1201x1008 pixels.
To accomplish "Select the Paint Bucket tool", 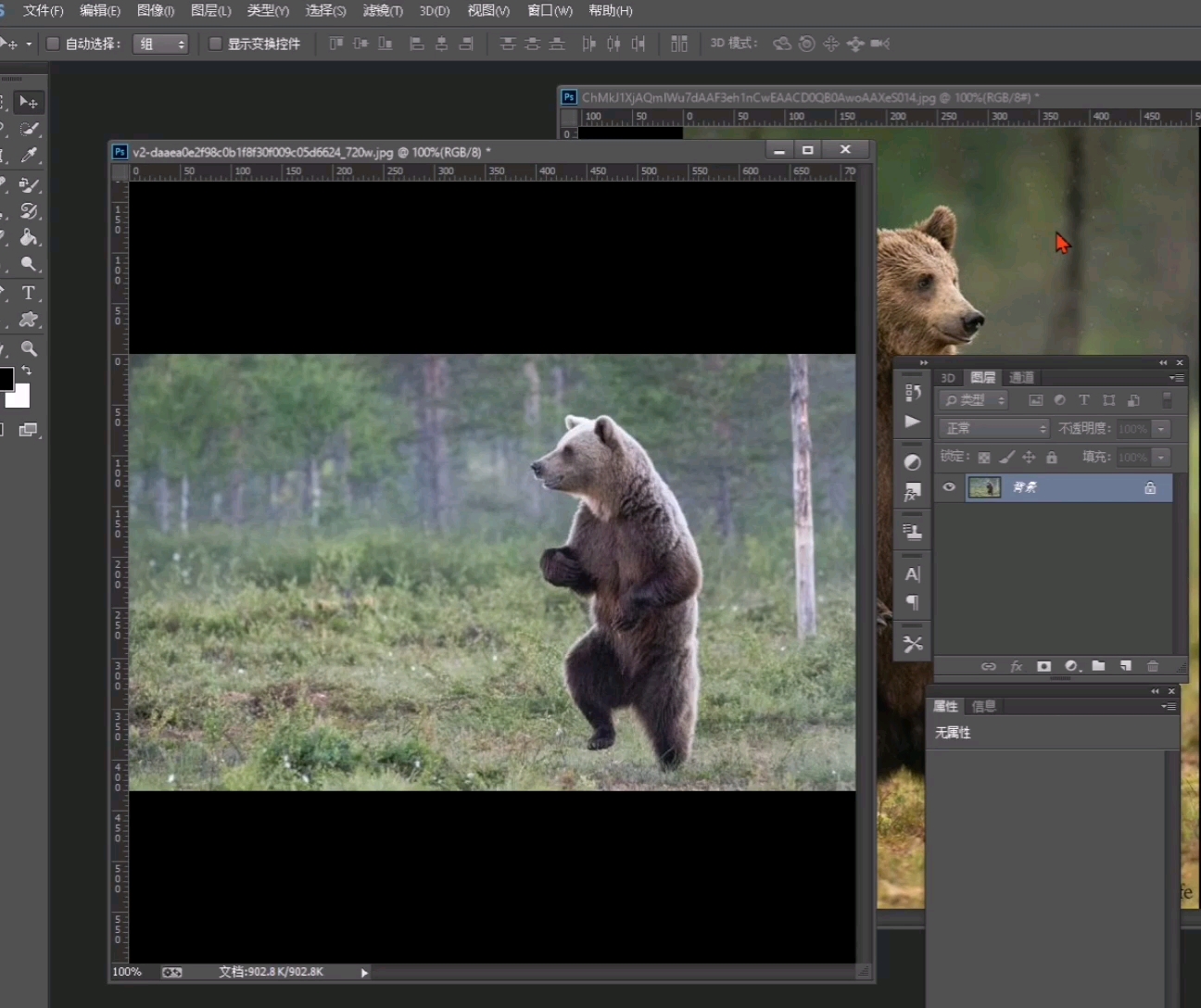I will coord(29,238).
